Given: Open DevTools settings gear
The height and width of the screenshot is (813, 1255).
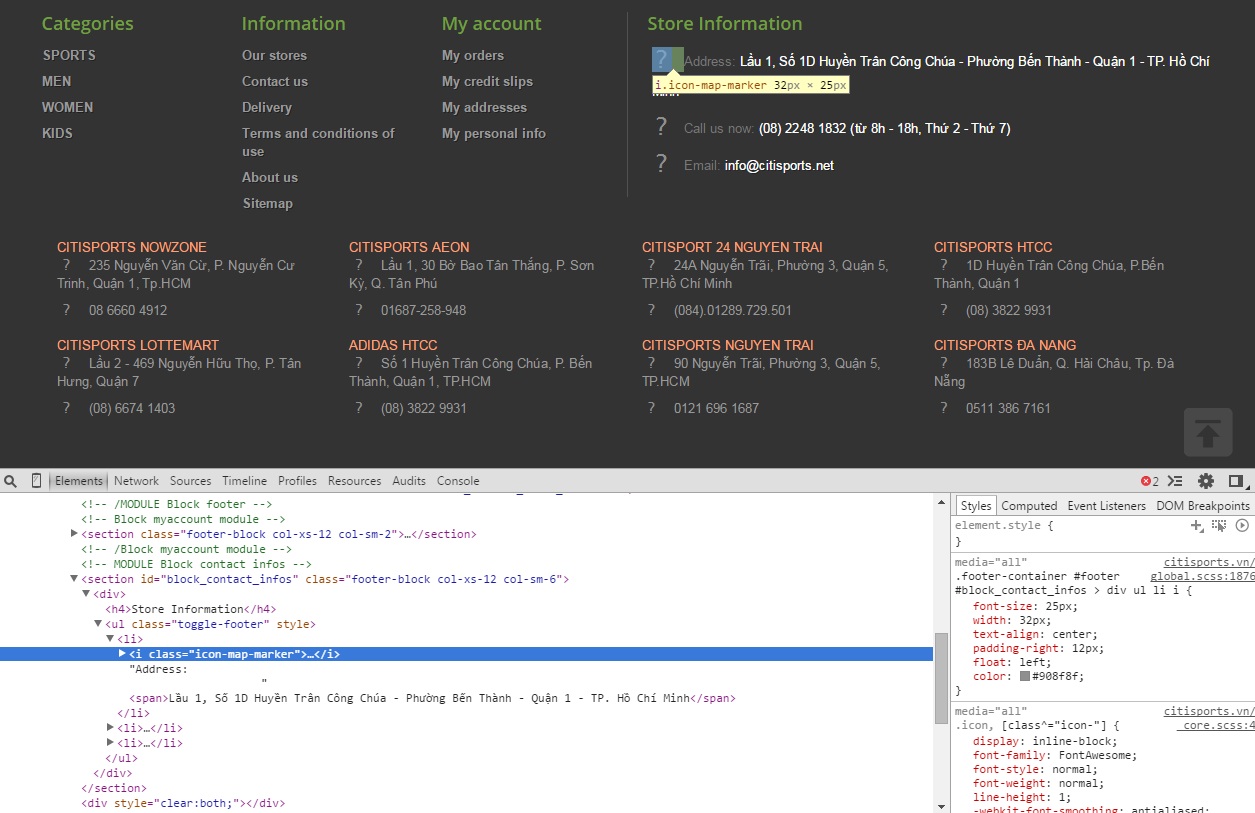Looking at the screenshot, I should click(x=1206, y=481).
